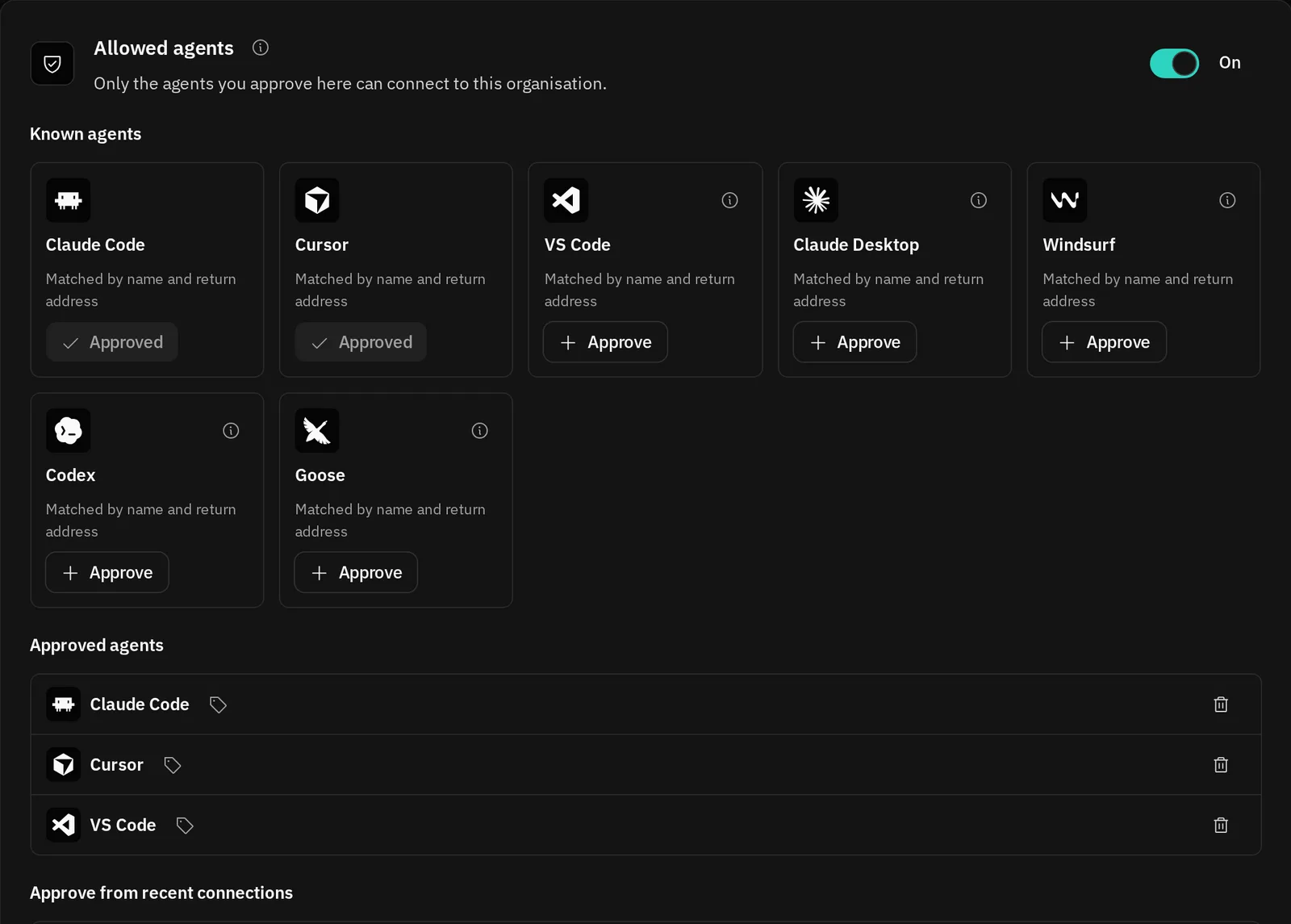Approve the Claude Desktop agent
Viewport: 1291px width, 924px height.
(x=854, y=342)
